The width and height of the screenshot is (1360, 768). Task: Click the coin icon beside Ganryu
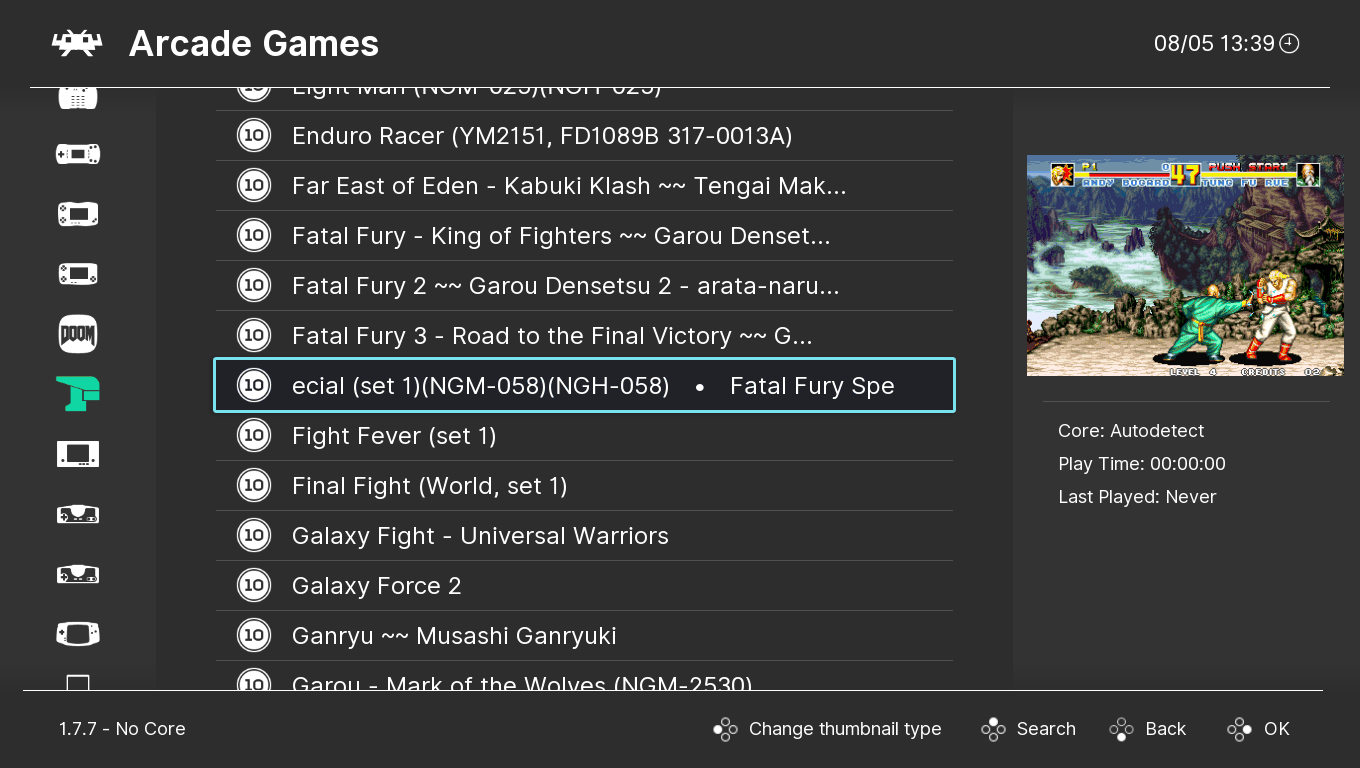[x=254, y=636]
